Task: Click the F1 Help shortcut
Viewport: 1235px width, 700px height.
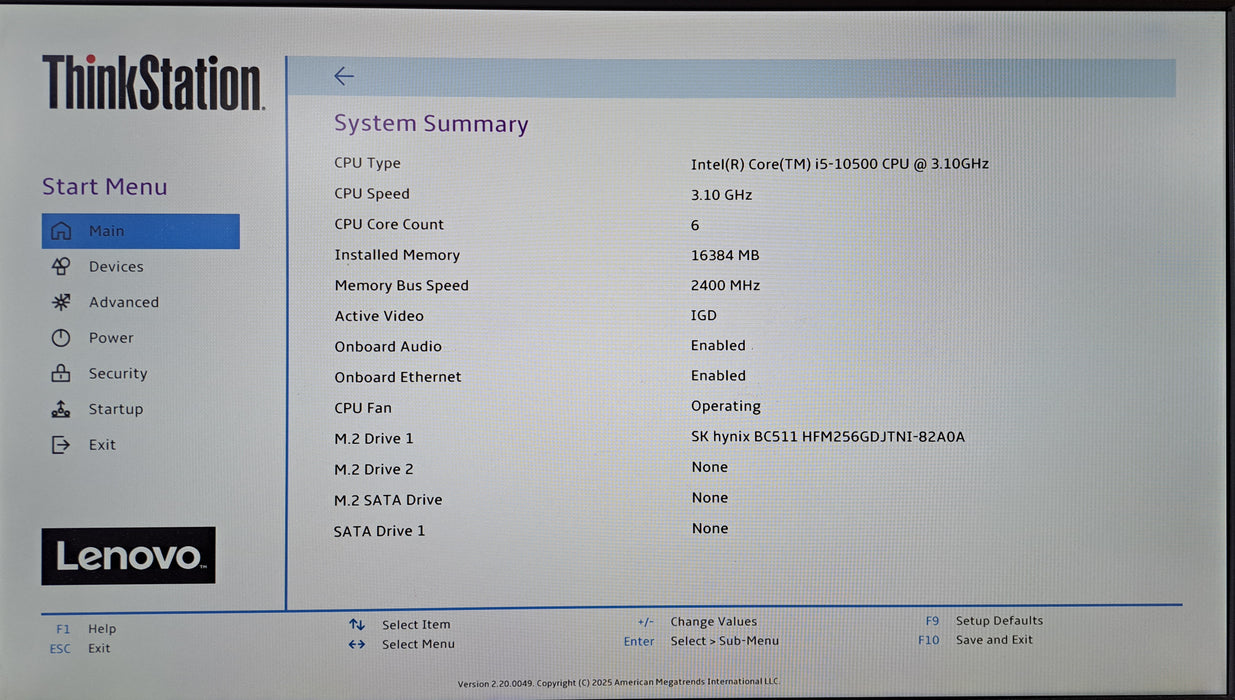Action: (86, 629)
